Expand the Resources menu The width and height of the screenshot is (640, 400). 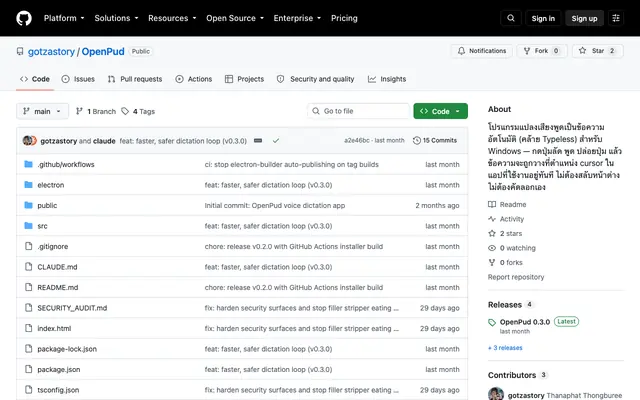click(172, 18)
